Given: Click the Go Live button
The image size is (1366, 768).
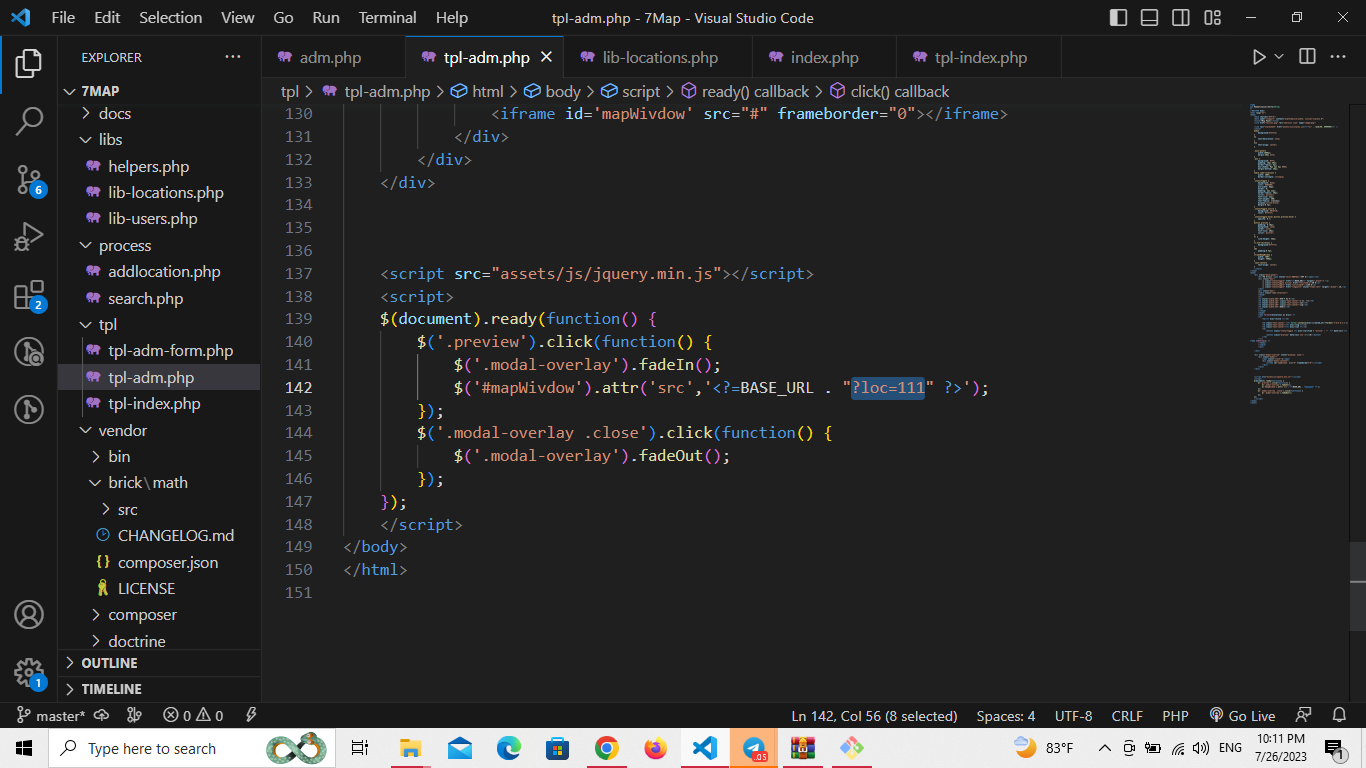Looking at the screenshot, I should tap(1242, 716).
